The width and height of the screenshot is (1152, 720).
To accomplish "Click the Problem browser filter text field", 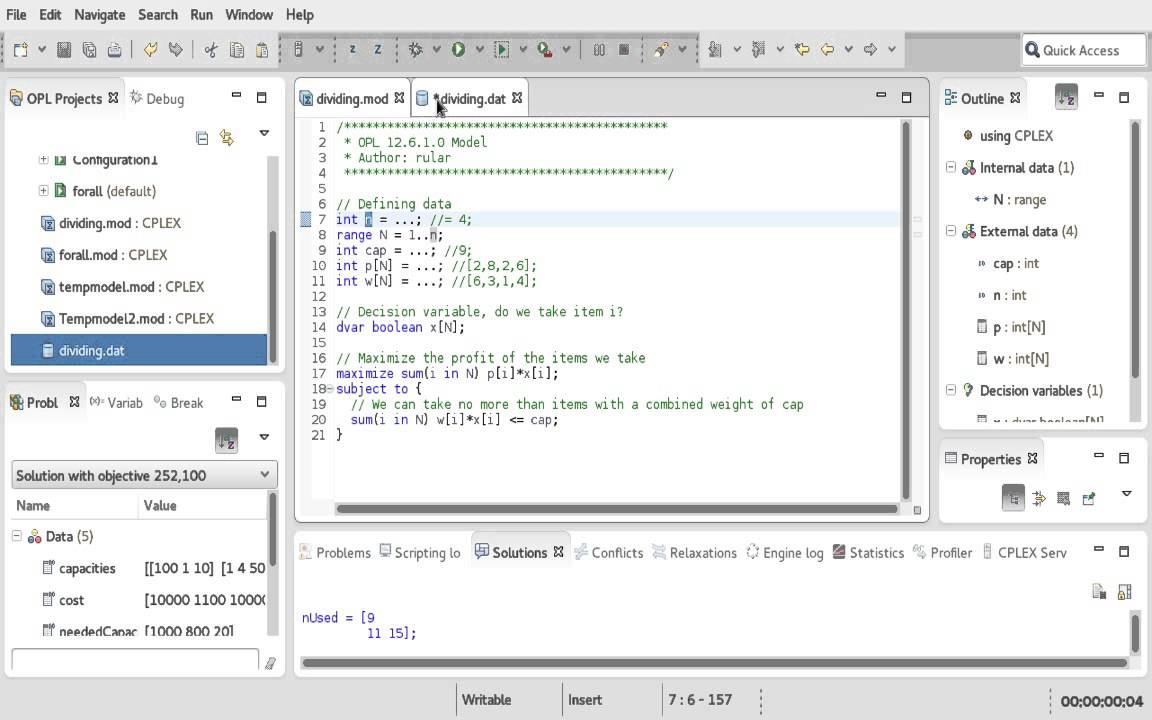I will [x=135, y=660].
